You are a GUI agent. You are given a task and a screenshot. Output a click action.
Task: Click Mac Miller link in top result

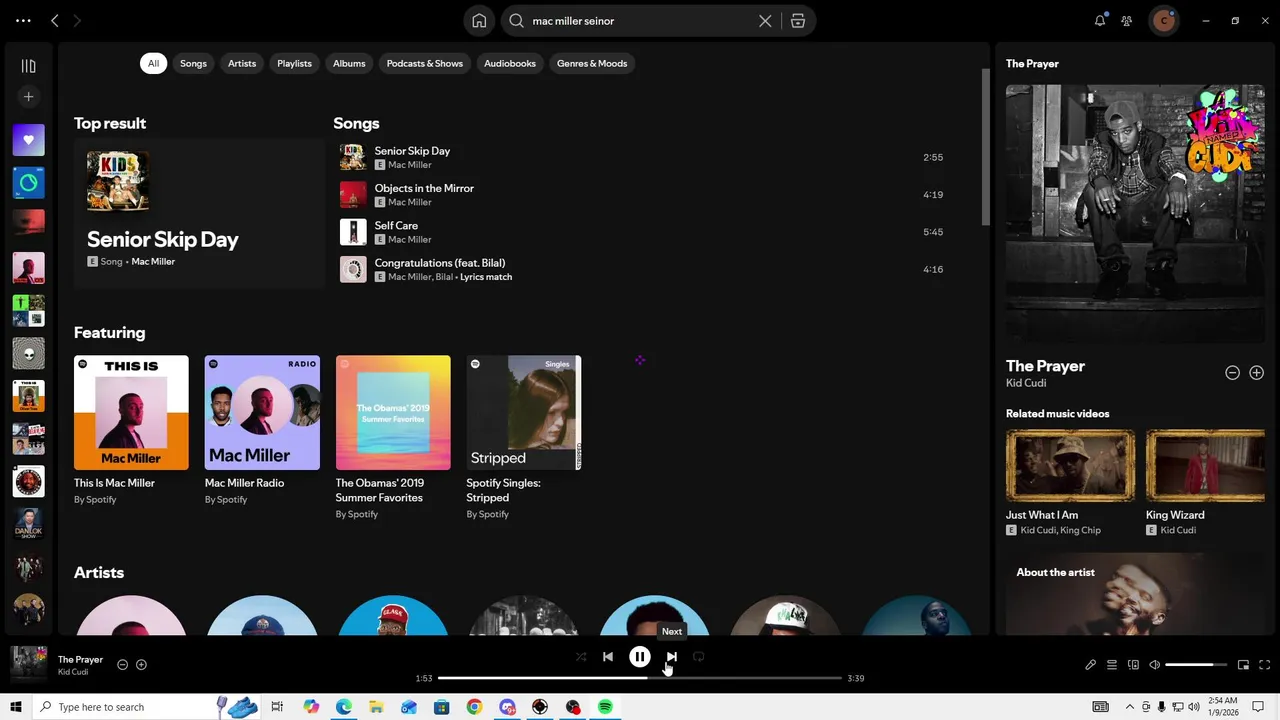click(153, 262)
